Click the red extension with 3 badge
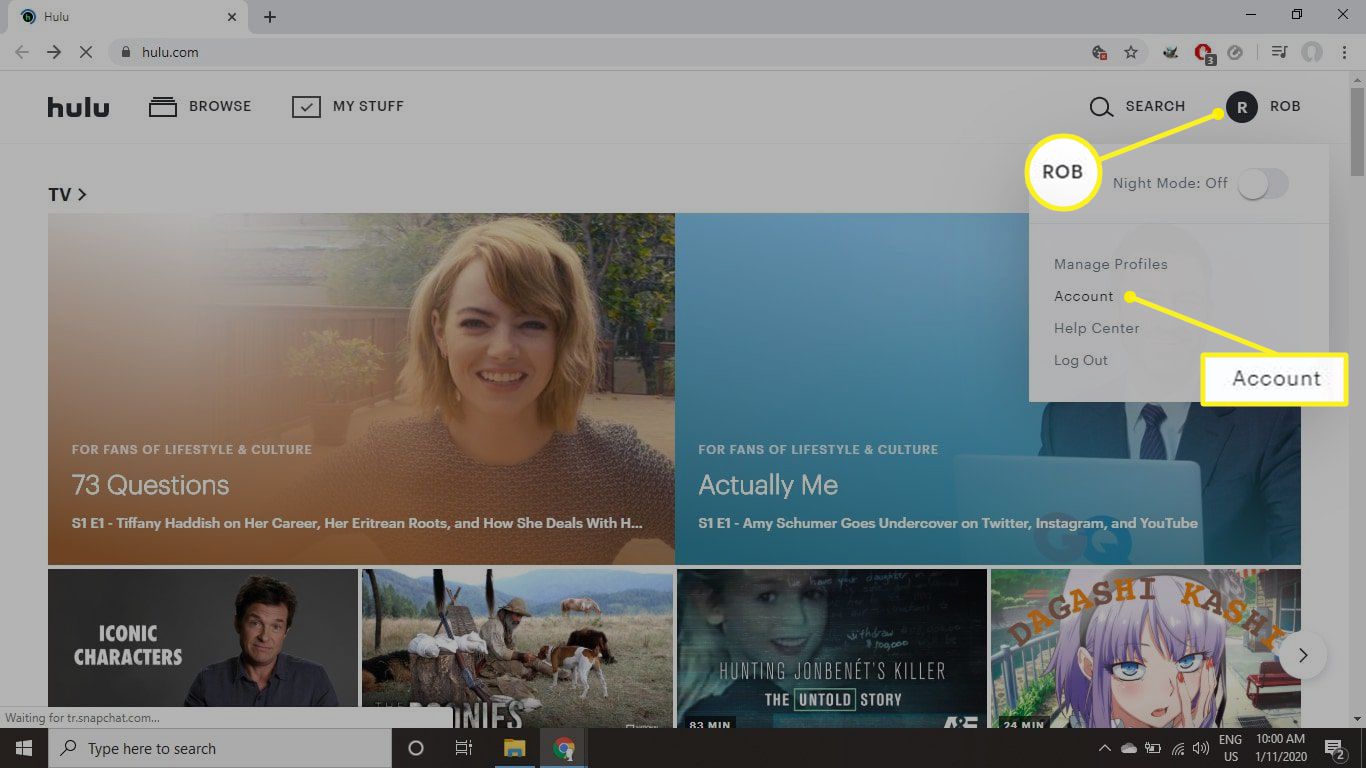Screen dimensions: 1366x768 tap(1204, 53)
